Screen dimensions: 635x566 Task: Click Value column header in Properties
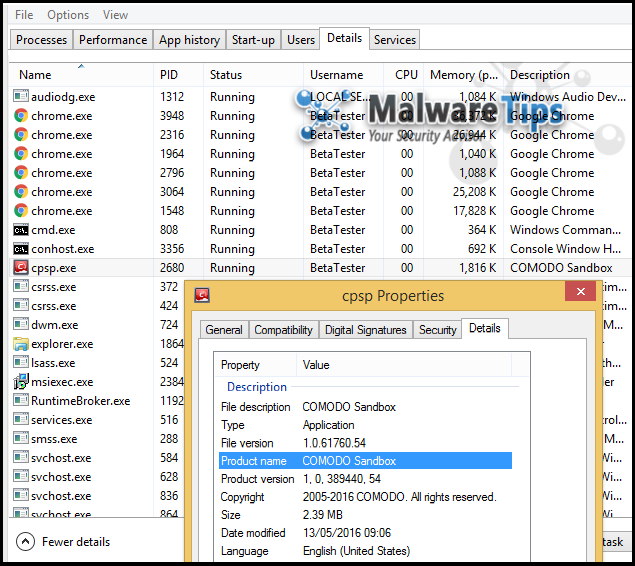(404, 365)
